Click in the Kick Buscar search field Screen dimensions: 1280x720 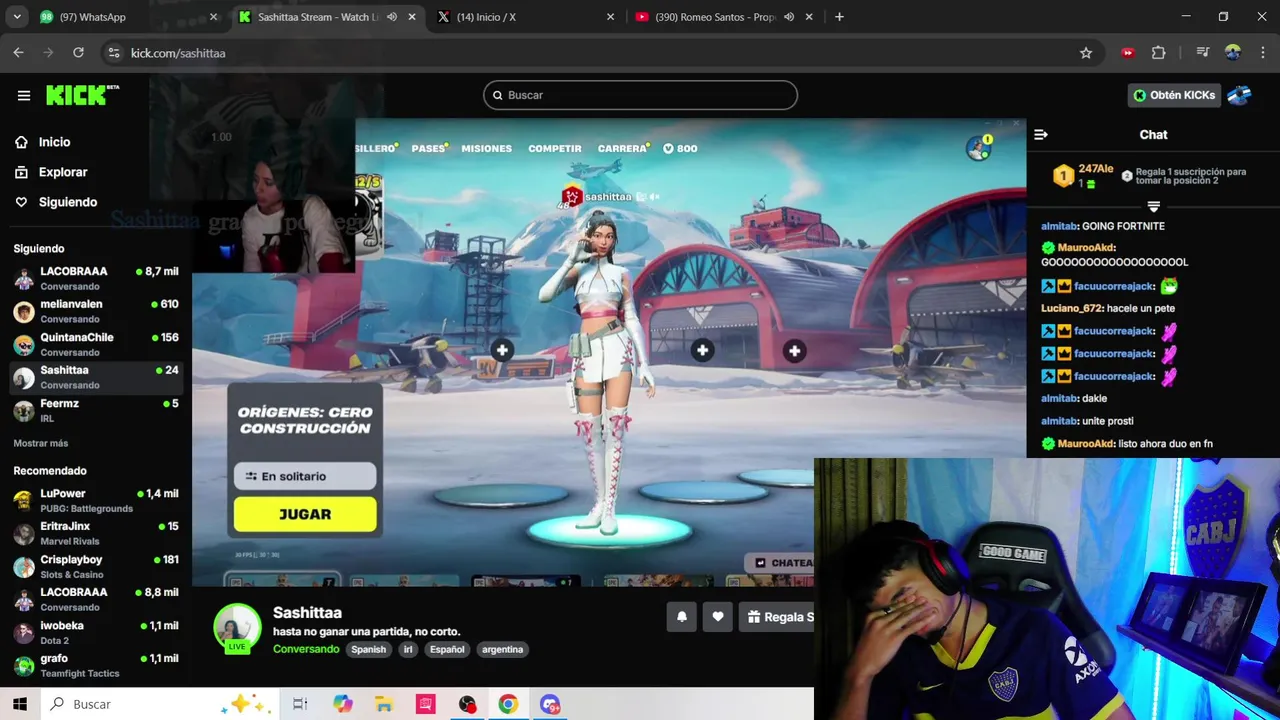pos(640,95)
